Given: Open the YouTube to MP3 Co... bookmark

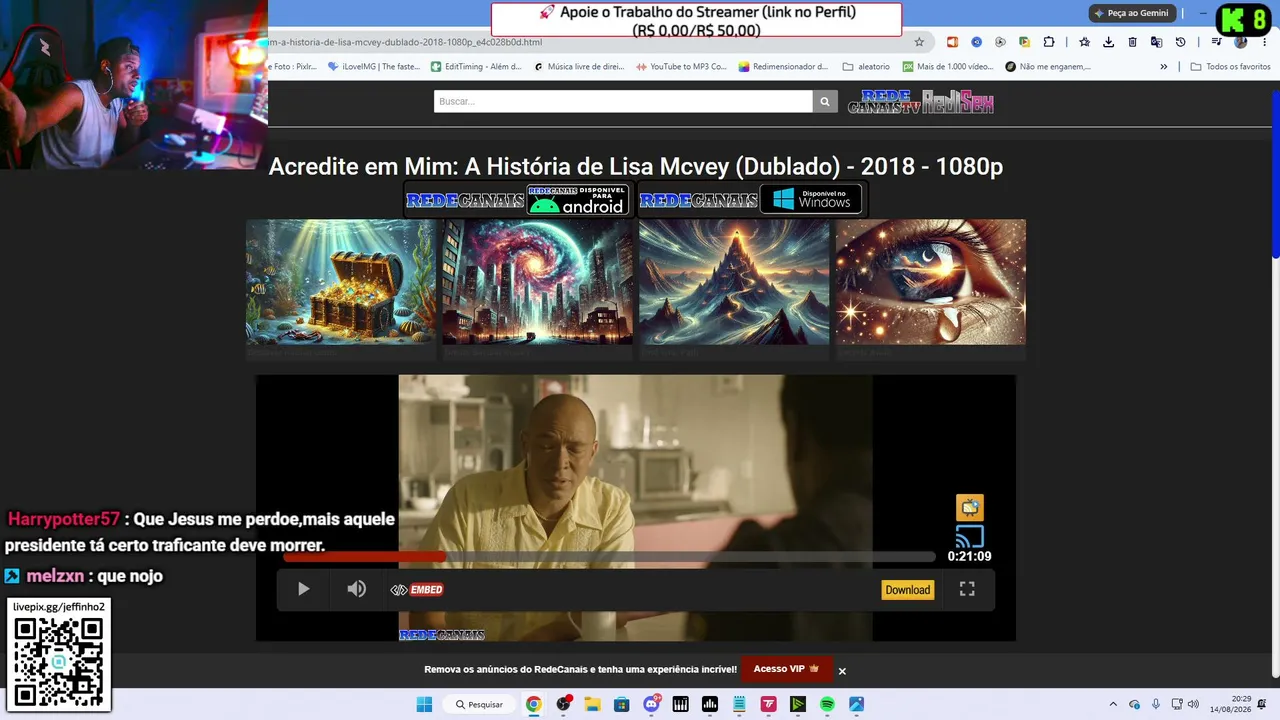Looking at the screenshot, I should tap(681, 67).
